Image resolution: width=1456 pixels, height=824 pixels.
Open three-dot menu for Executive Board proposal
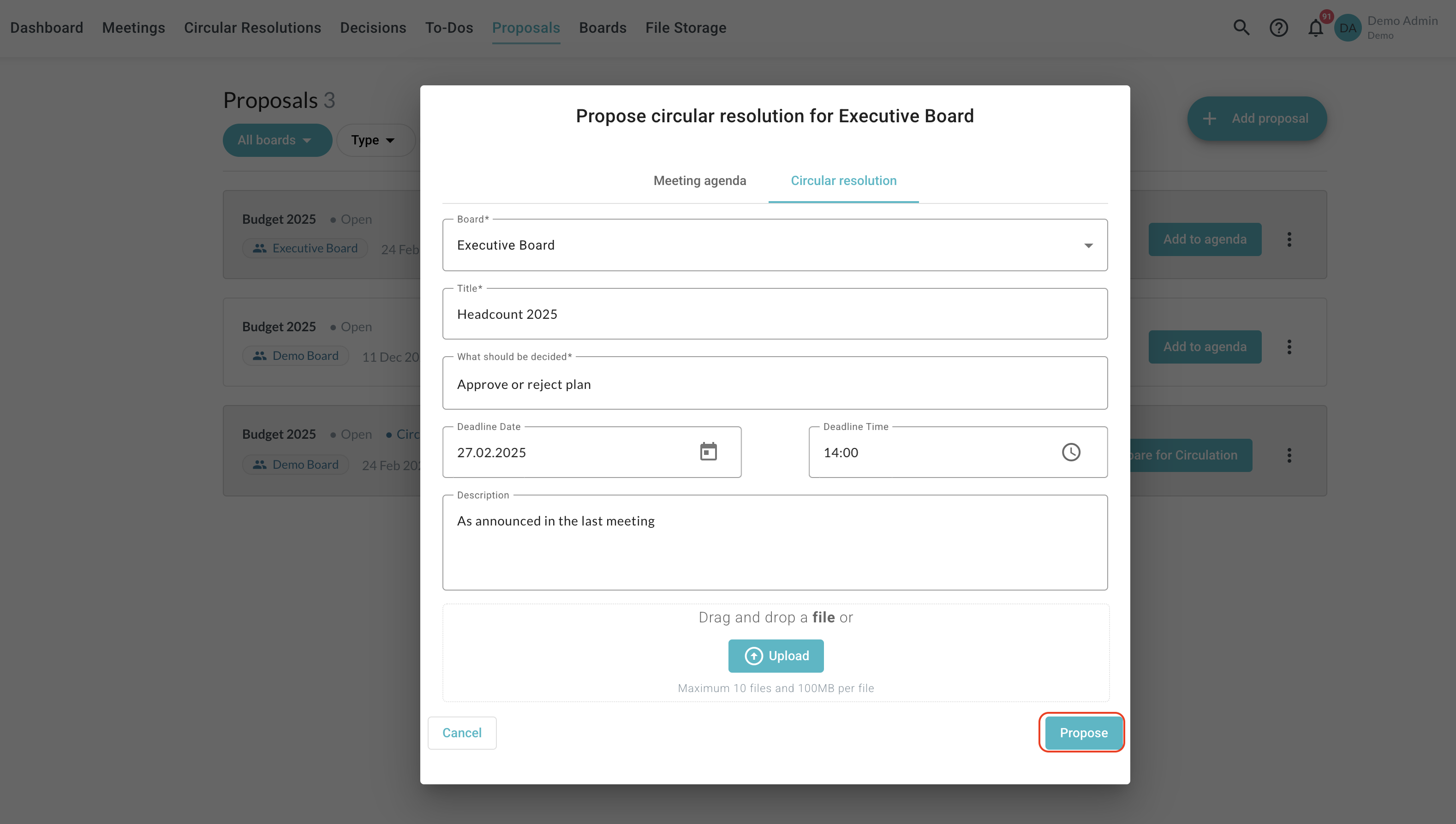click(x=1289, y=239)
